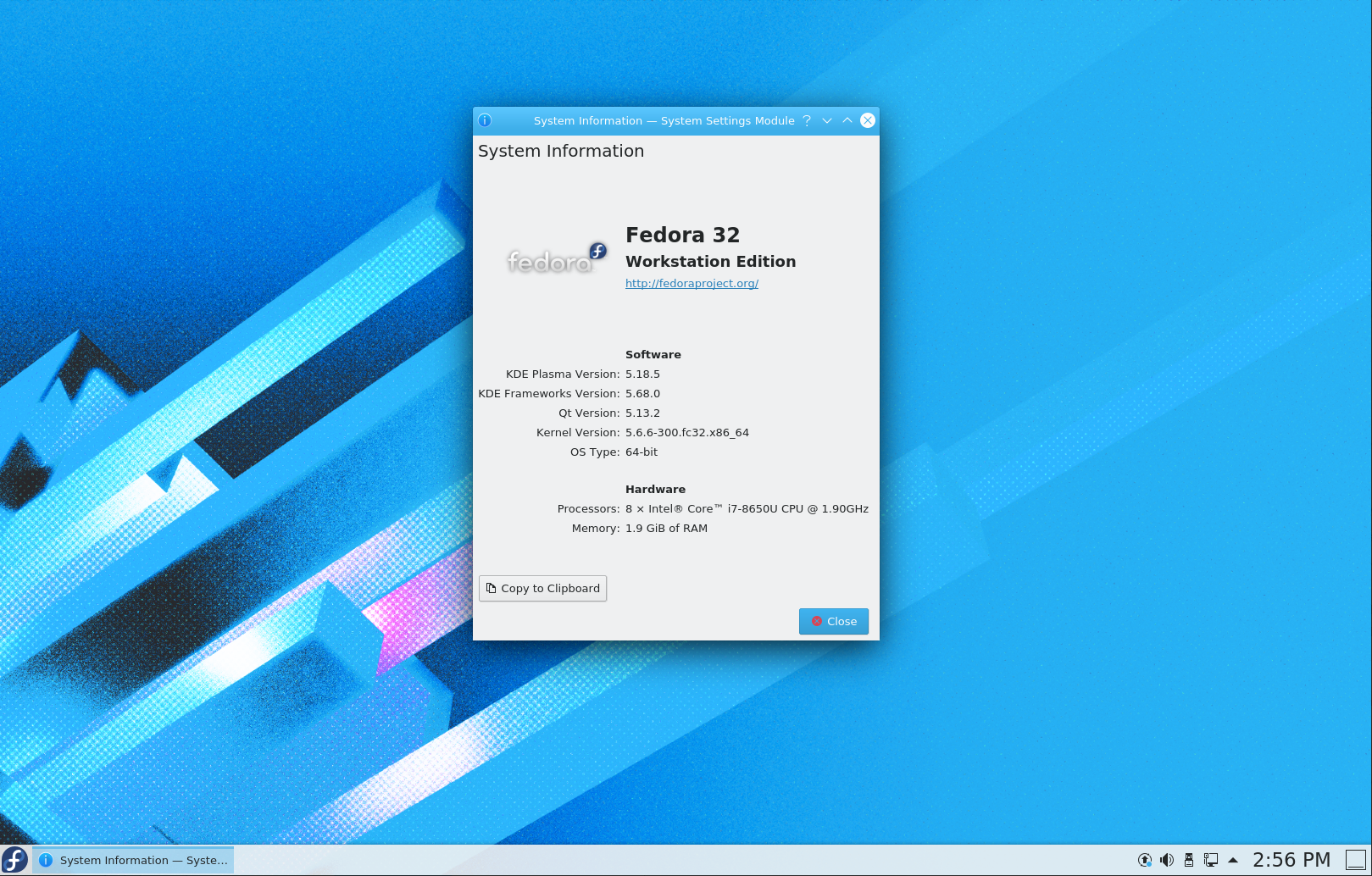This screenshot has width=1372, height=876.
Task: Click the OS Type value 64-bit
Action: coord(642,452)
